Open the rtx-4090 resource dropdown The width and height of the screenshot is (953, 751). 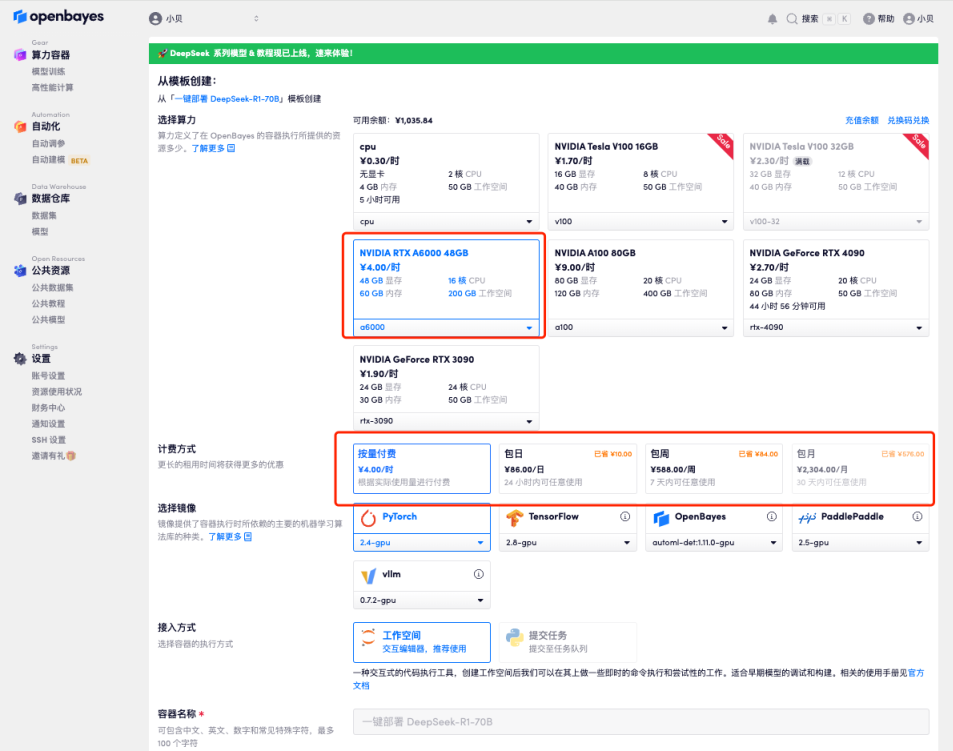[x=836, y=327]
